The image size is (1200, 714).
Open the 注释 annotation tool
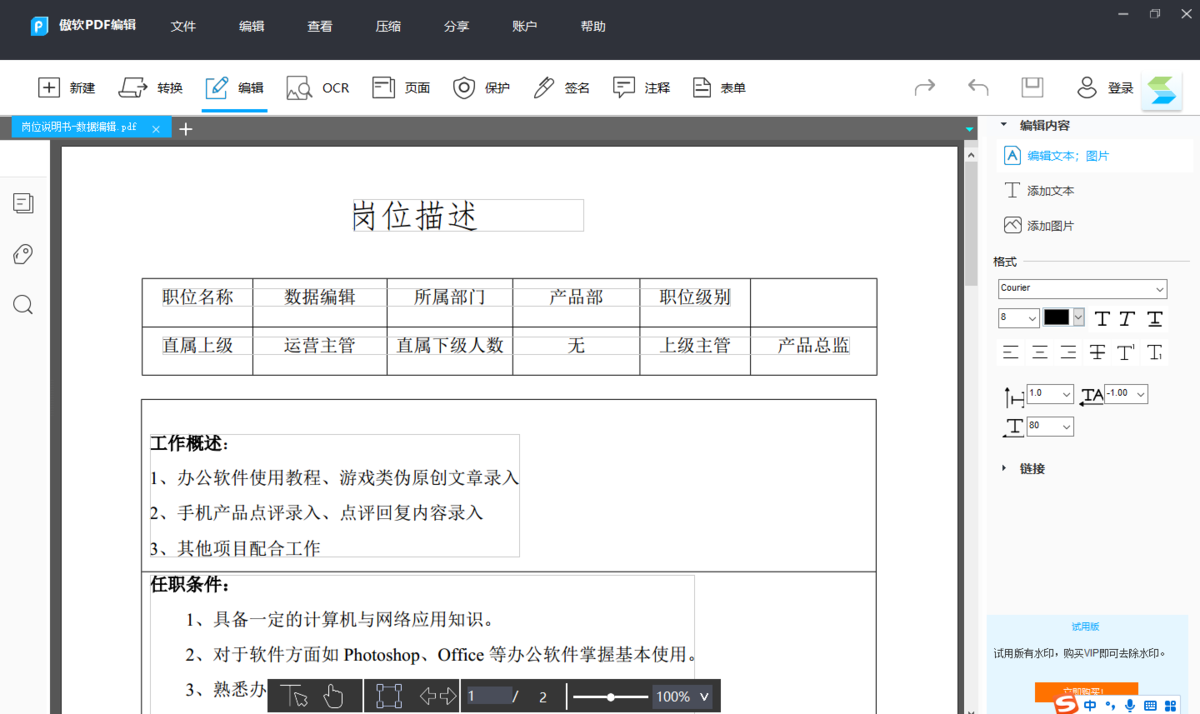639,87
